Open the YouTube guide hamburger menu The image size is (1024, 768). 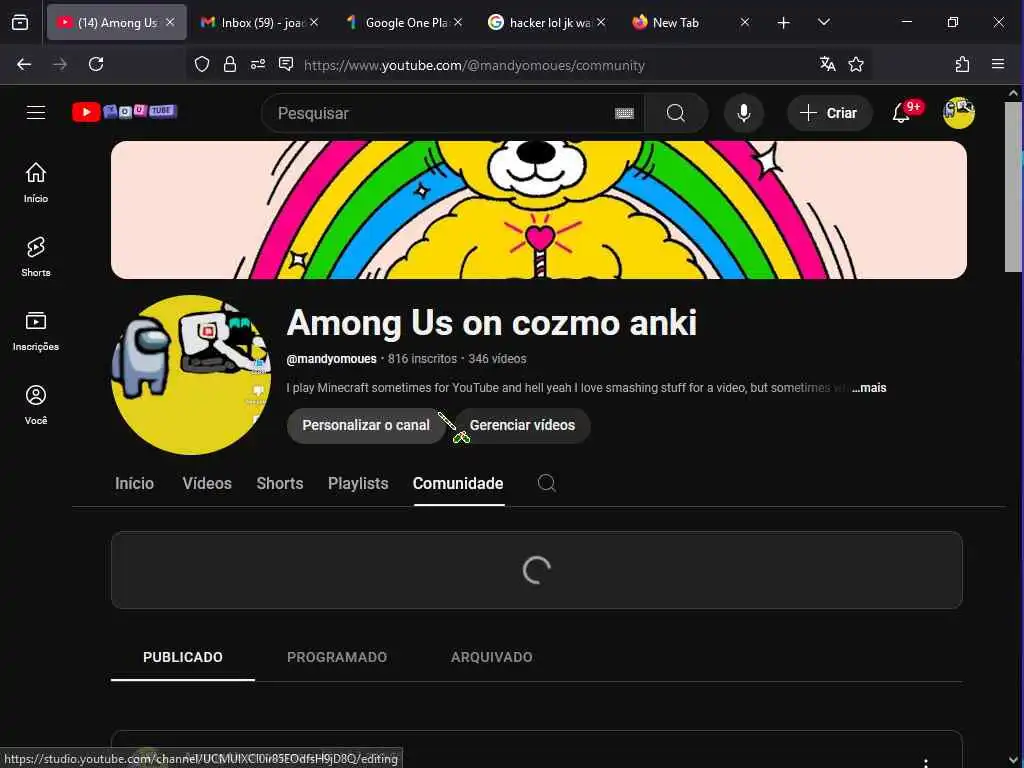point(36,112)
